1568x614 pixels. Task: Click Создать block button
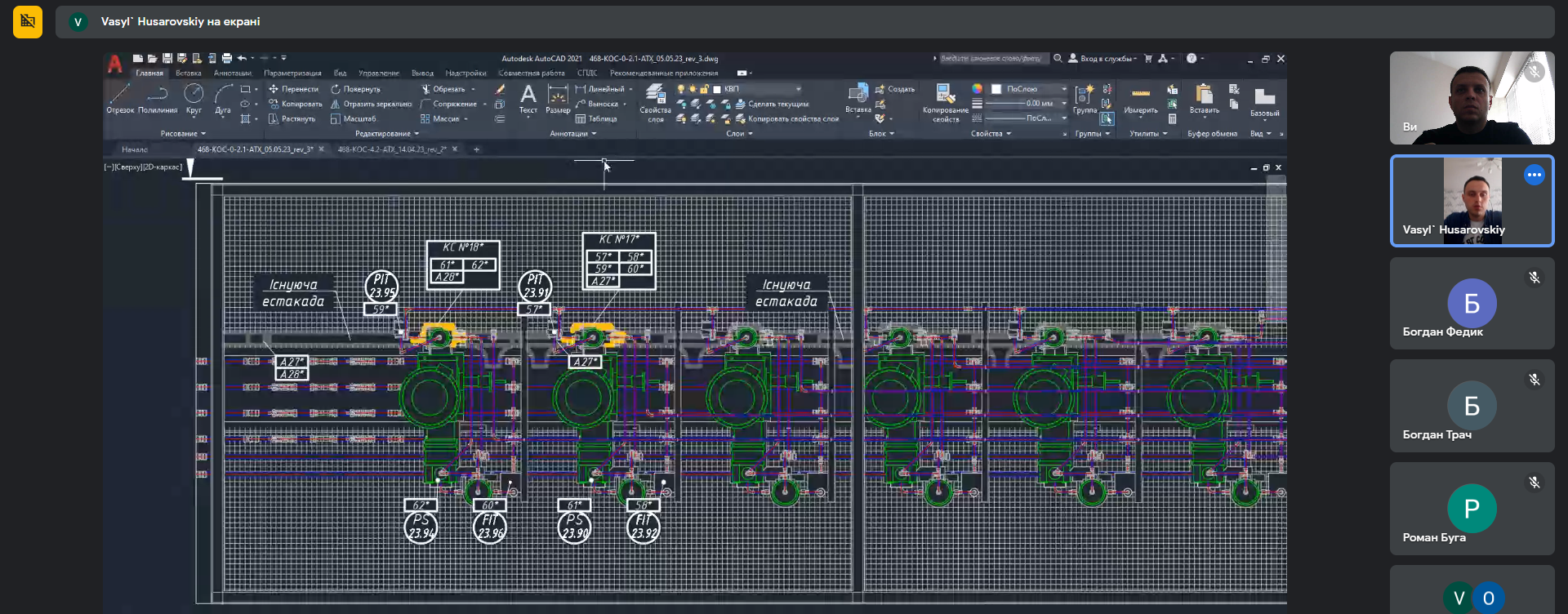[x=895, y=89]
